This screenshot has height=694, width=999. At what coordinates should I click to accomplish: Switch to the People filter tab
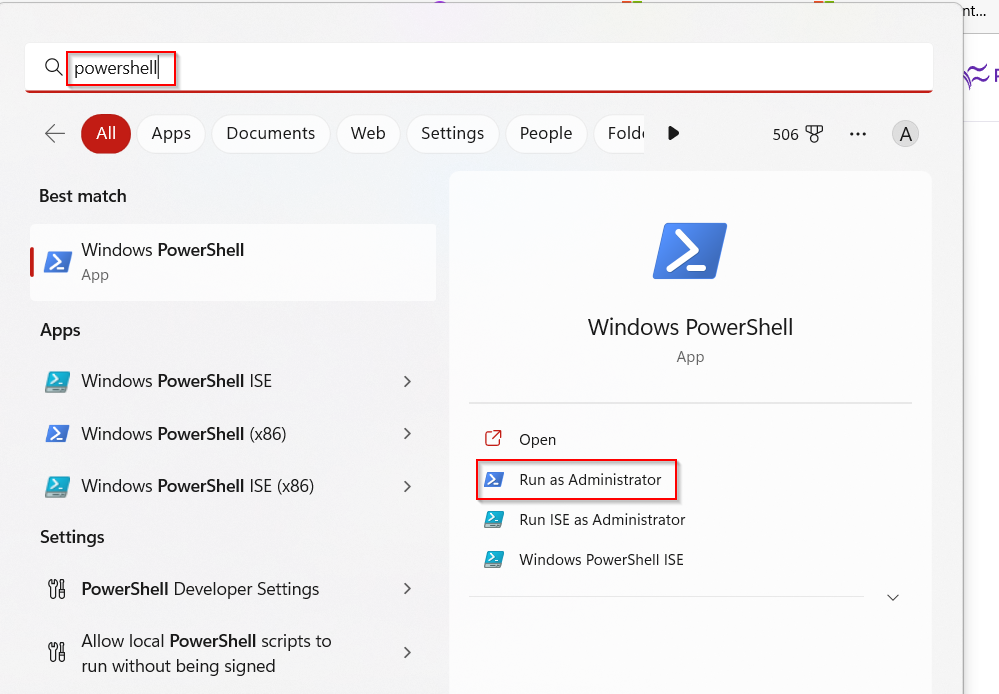[546, 134]
